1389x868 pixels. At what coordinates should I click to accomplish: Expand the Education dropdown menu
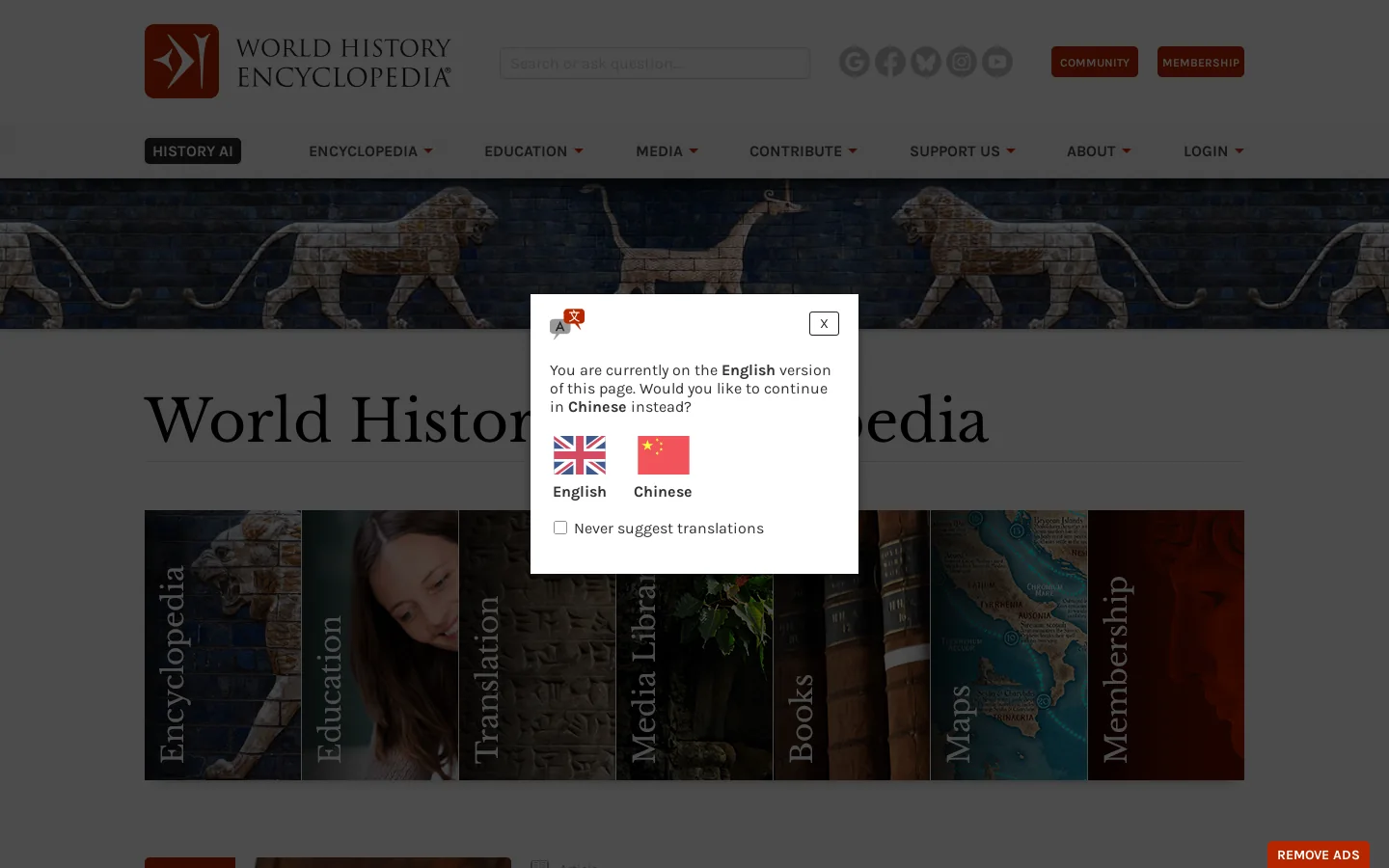533,151
